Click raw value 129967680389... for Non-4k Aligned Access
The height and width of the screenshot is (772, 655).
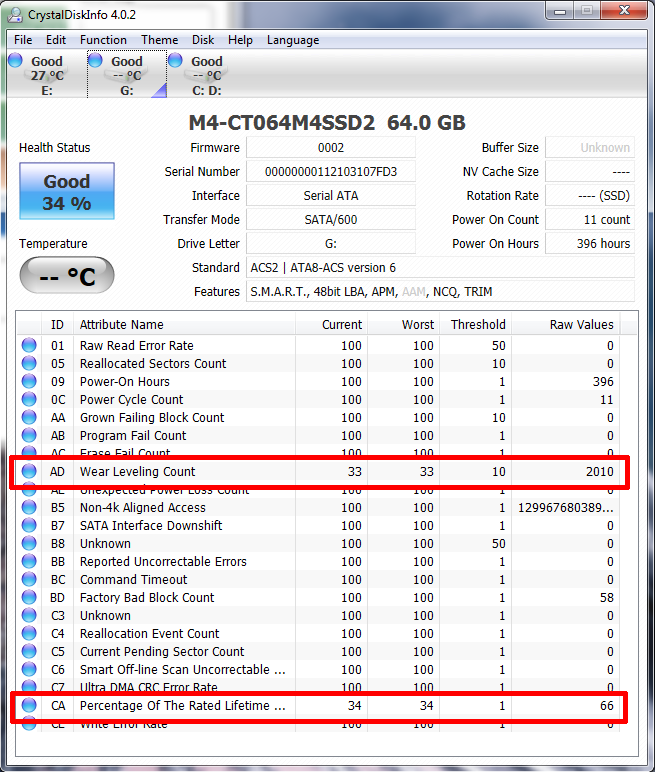(565, 508)
